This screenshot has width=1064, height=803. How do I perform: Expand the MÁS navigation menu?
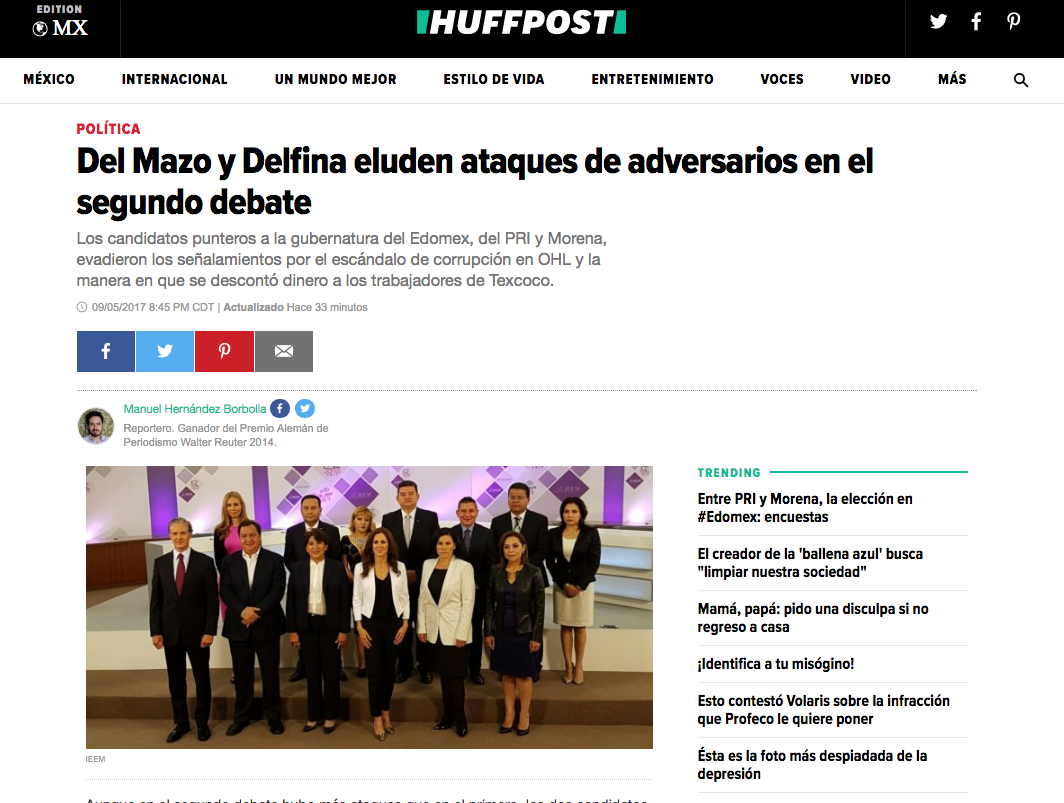point(952,79)
